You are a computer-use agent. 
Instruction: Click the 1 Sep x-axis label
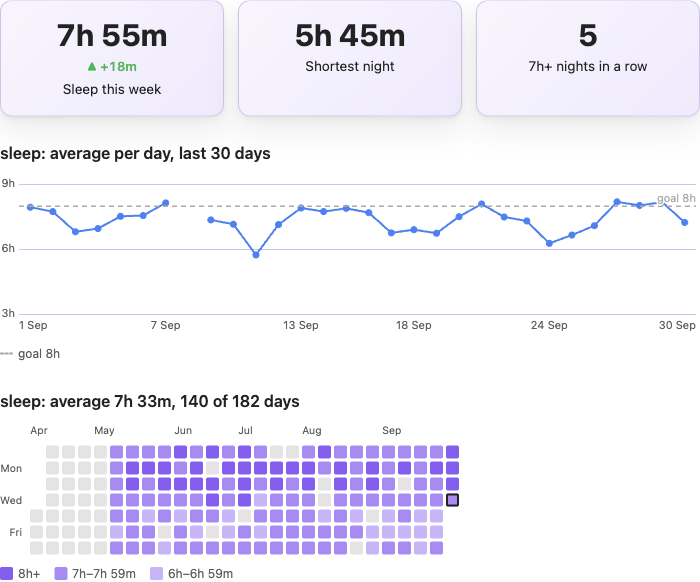point(33,325)
